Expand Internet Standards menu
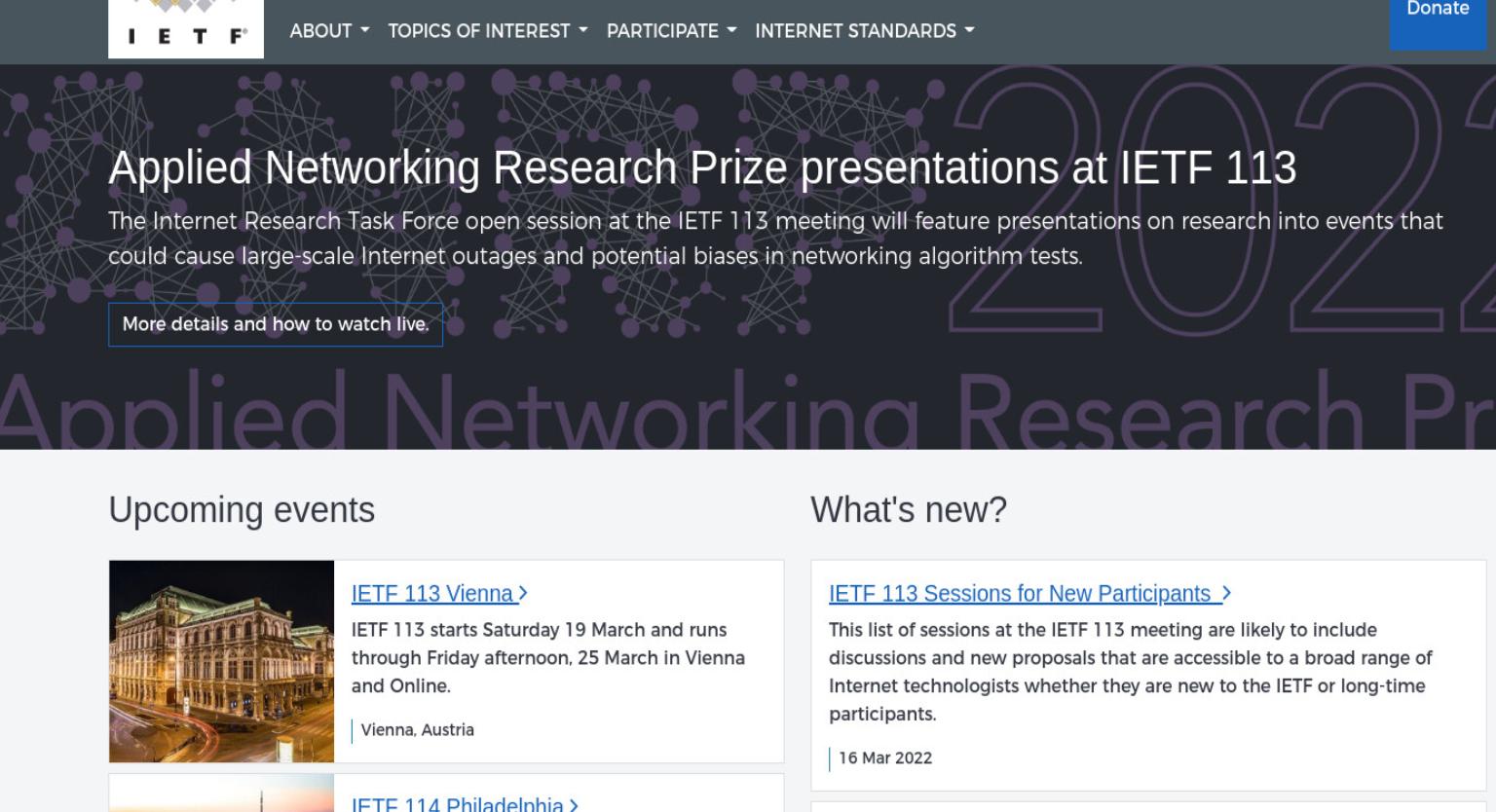 click(x=865, y=31)
